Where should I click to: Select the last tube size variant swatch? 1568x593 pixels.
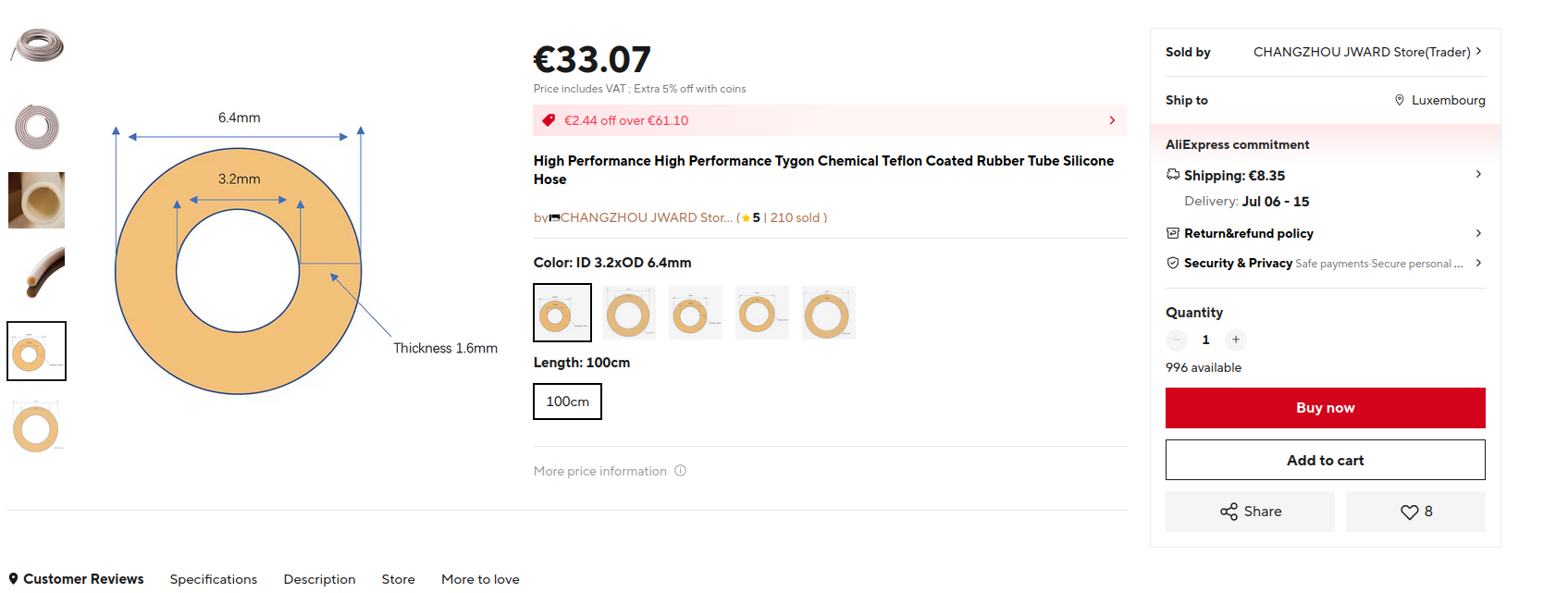[828, 314]
